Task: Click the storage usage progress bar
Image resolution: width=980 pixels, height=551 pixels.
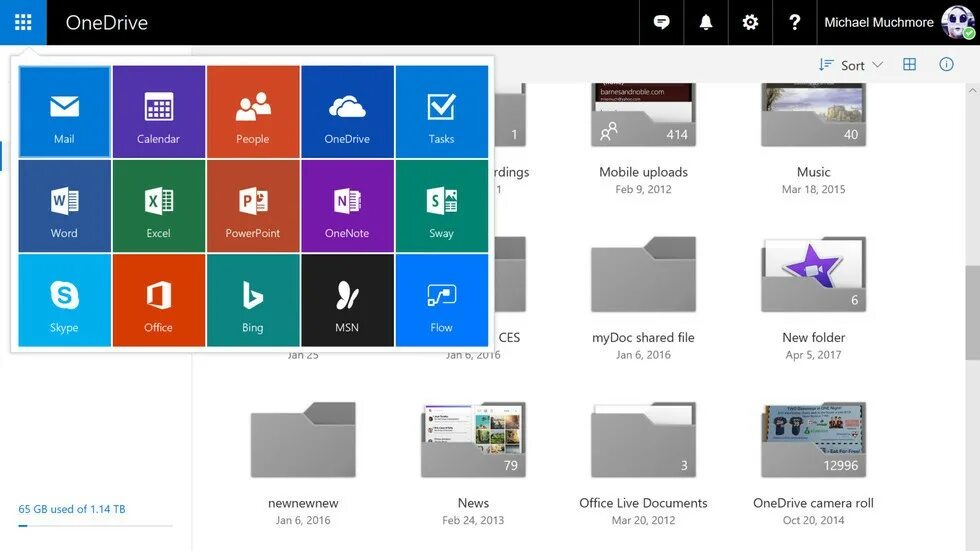Action: point(95,526)
